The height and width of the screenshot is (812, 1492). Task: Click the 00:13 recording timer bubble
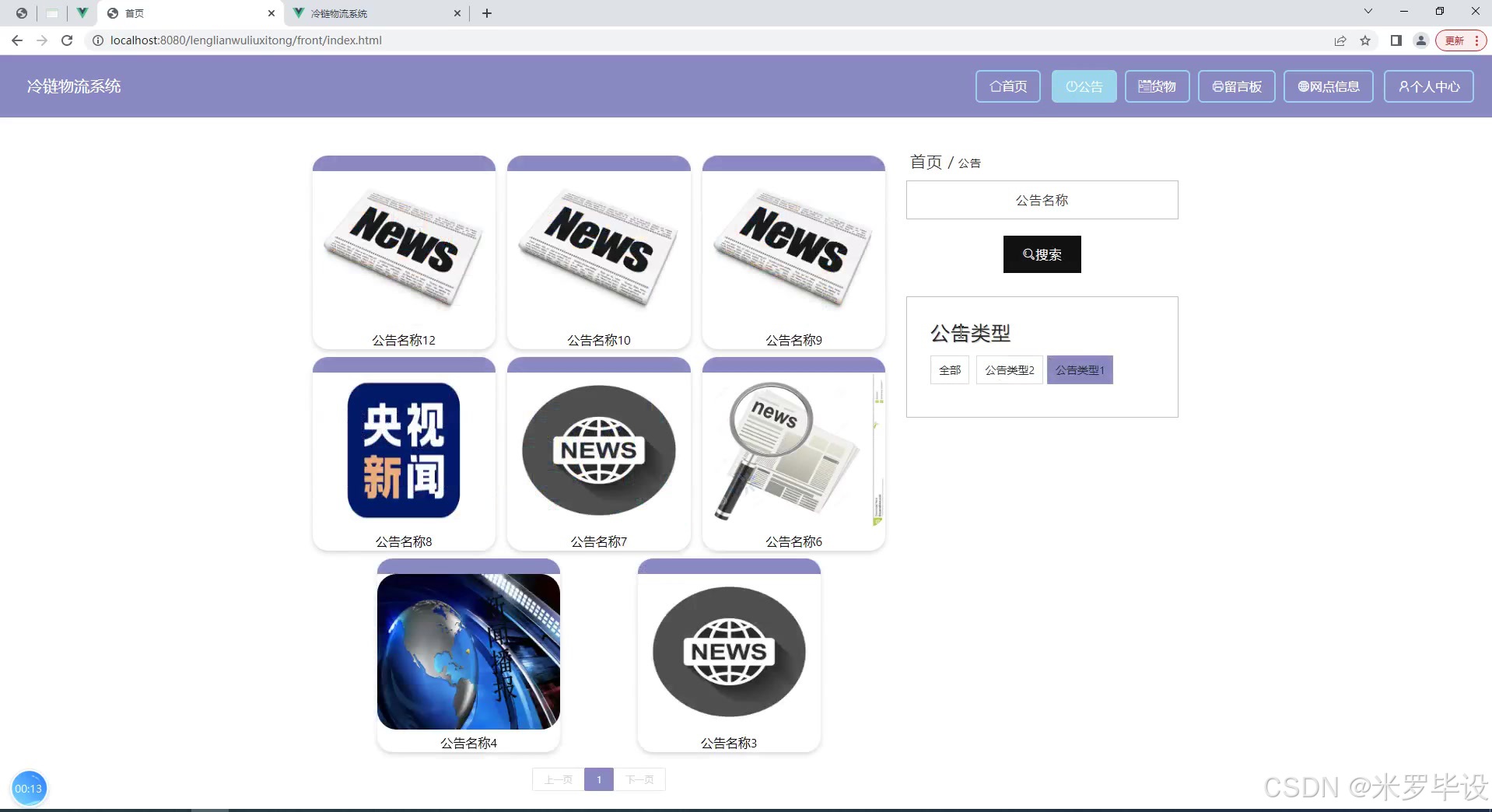pyautogui.click(x=29, y=789)
